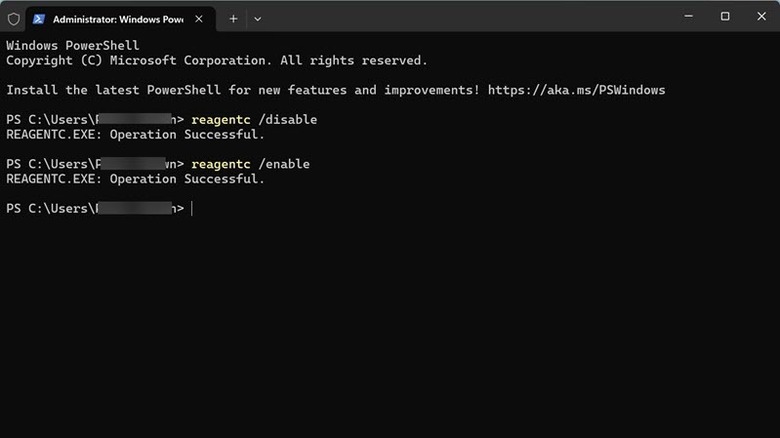The height and width of the screenshot is (438, 780).
Task: Open a new tab with plus icon
Action: 233,18
